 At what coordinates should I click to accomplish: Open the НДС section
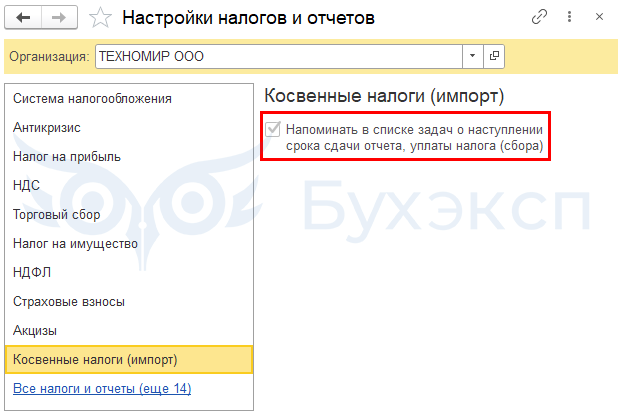pos(129,185)
